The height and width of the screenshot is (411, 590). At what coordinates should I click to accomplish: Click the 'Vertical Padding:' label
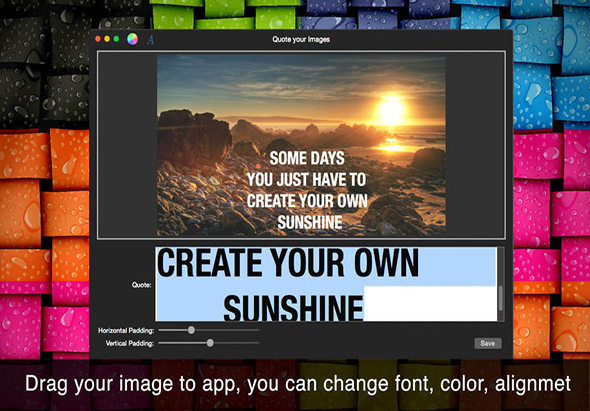130,343
